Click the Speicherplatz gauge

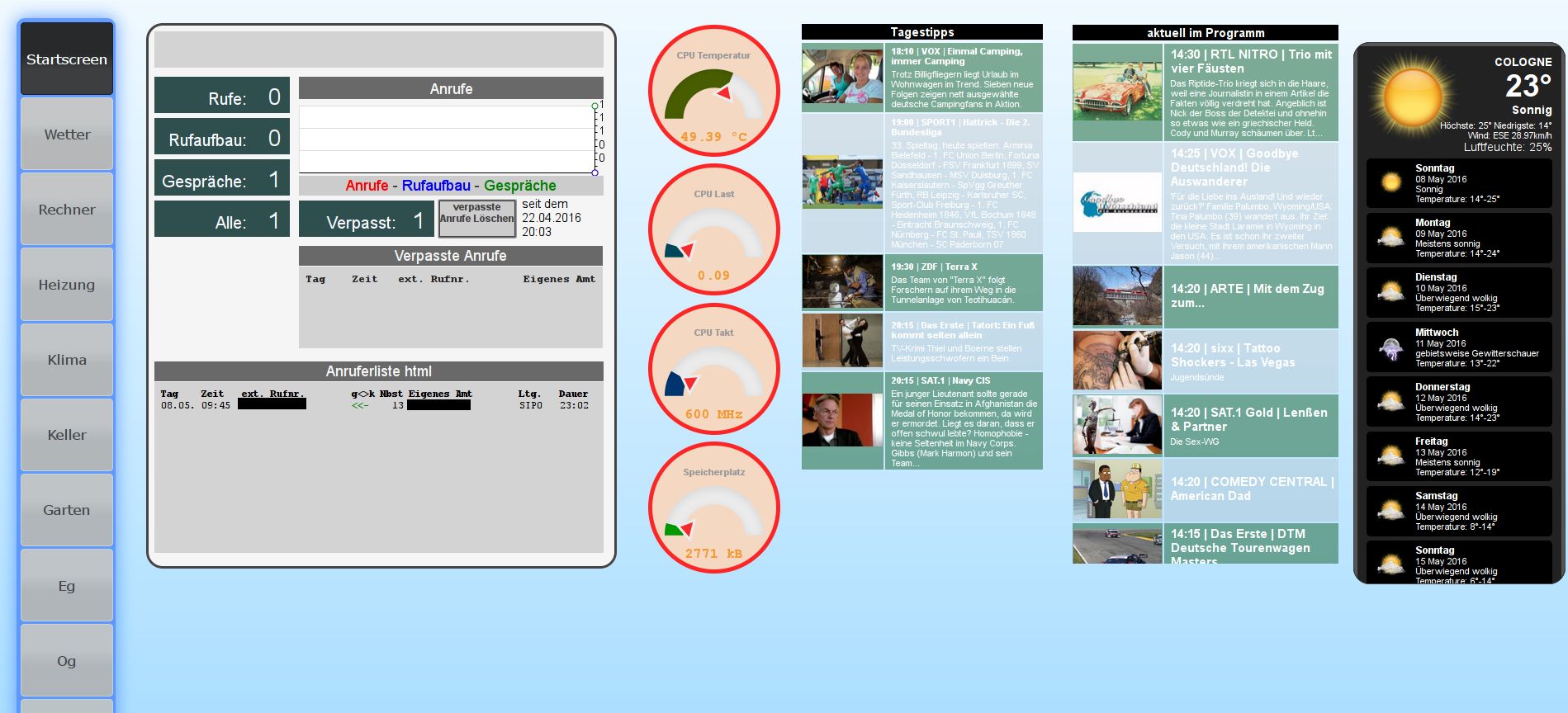[x=714, y=508]
